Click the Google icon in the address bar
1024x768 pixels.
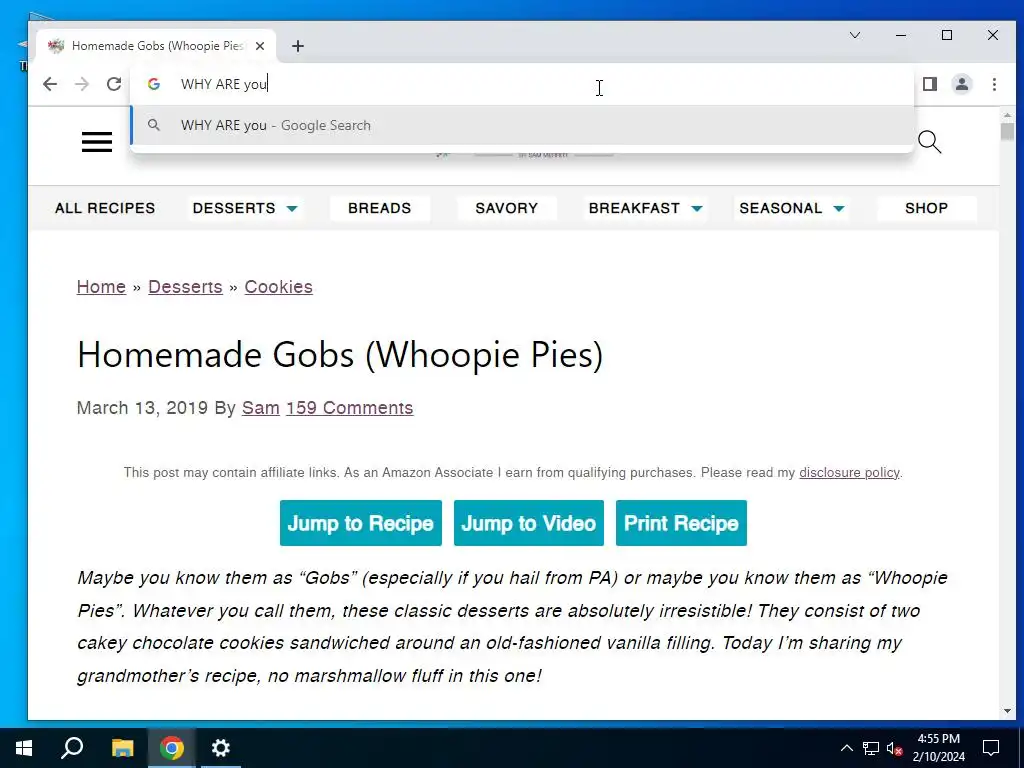coord(153,84)
